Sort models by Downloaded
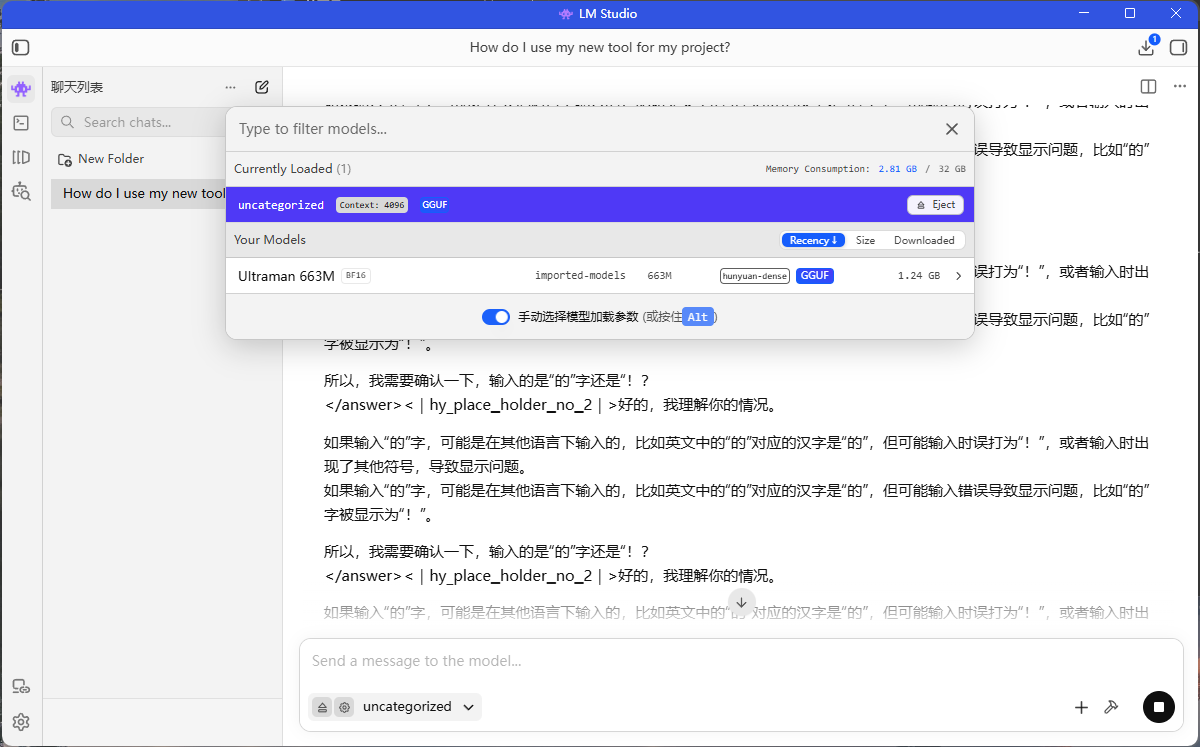The image size is (1200, 747). 924,240
